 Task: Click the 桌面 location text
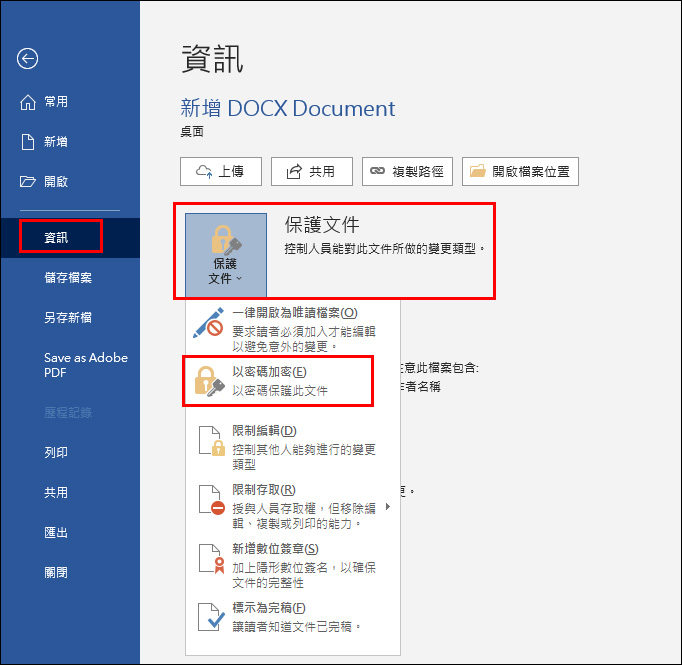tap(192, 132)
